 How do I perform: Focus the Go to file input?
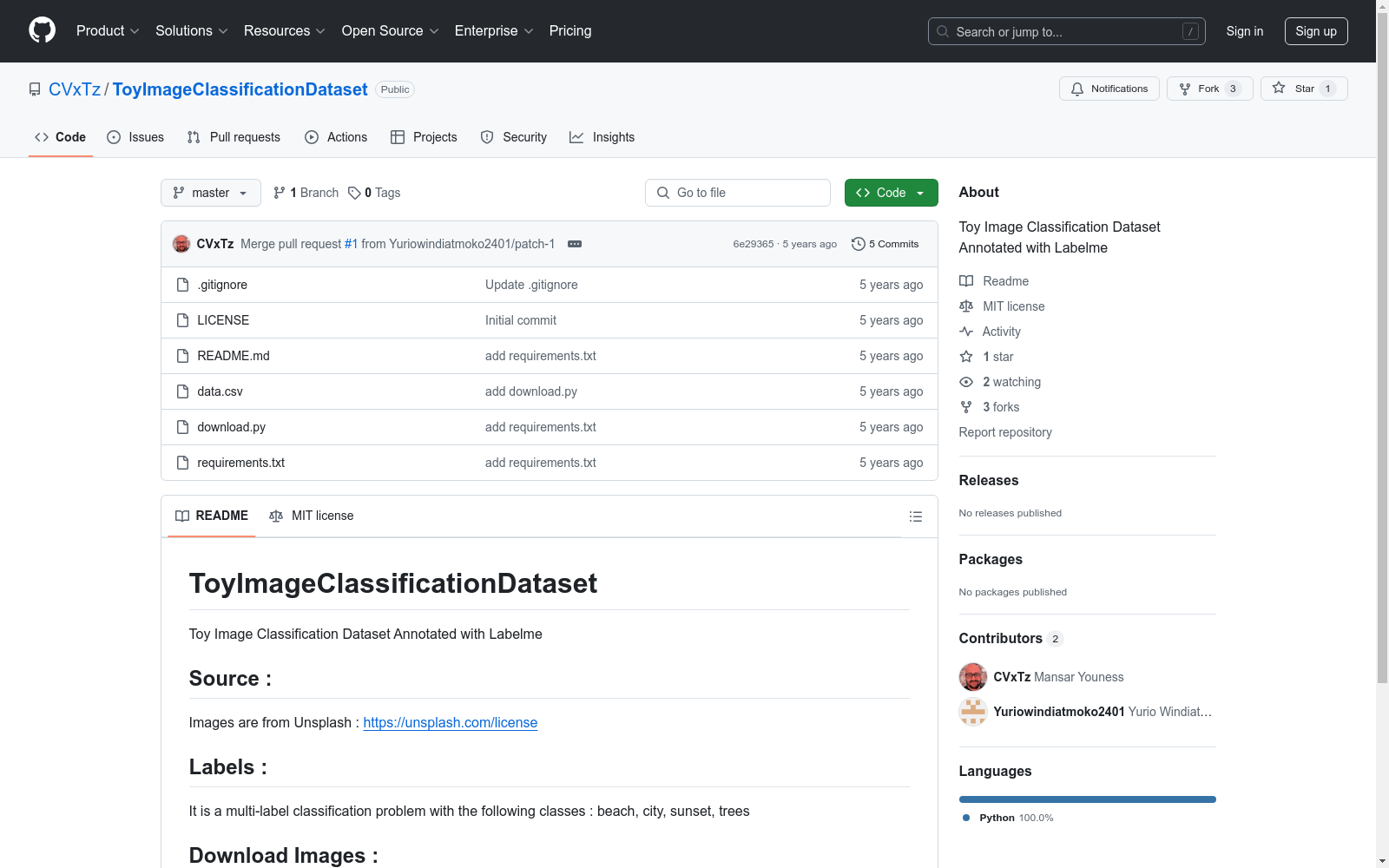click(x=738, y=193)
